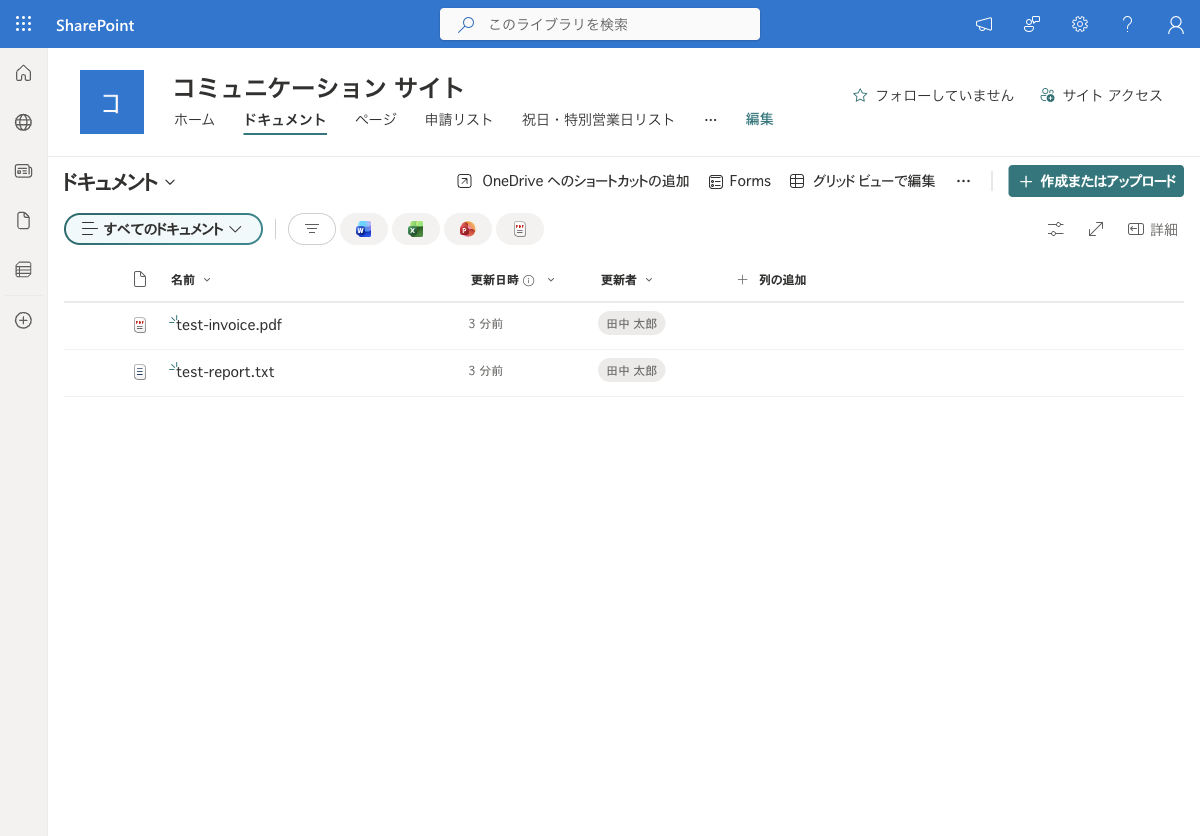Open the filter lines pill button
This screenshot has width=1200, height=836.
pos(312,229)
